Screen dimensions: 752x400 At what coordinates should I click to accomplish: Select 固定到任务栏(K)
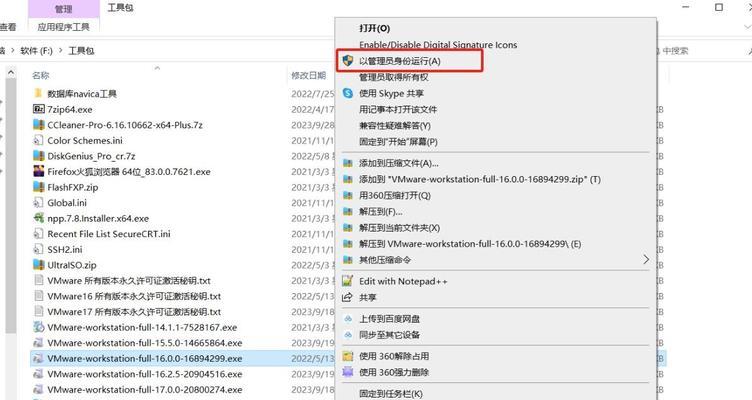tap(391, 394)
